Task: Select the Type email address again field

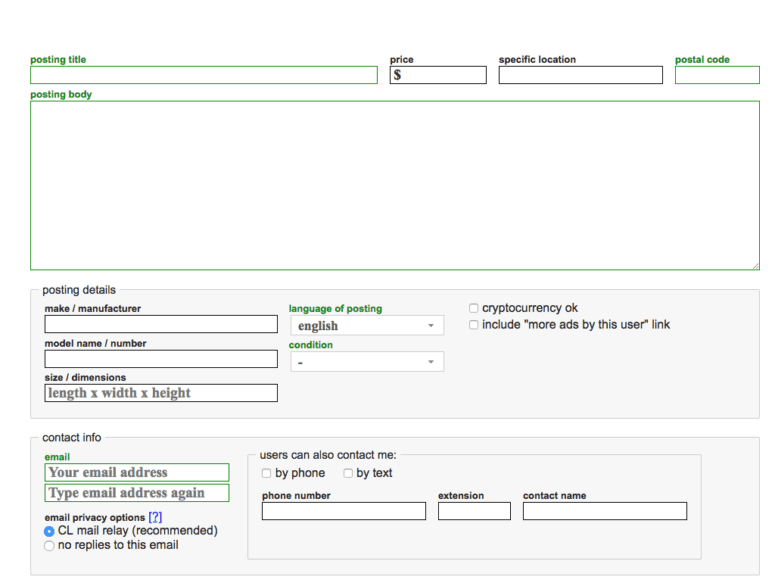Action: (137, 493)
